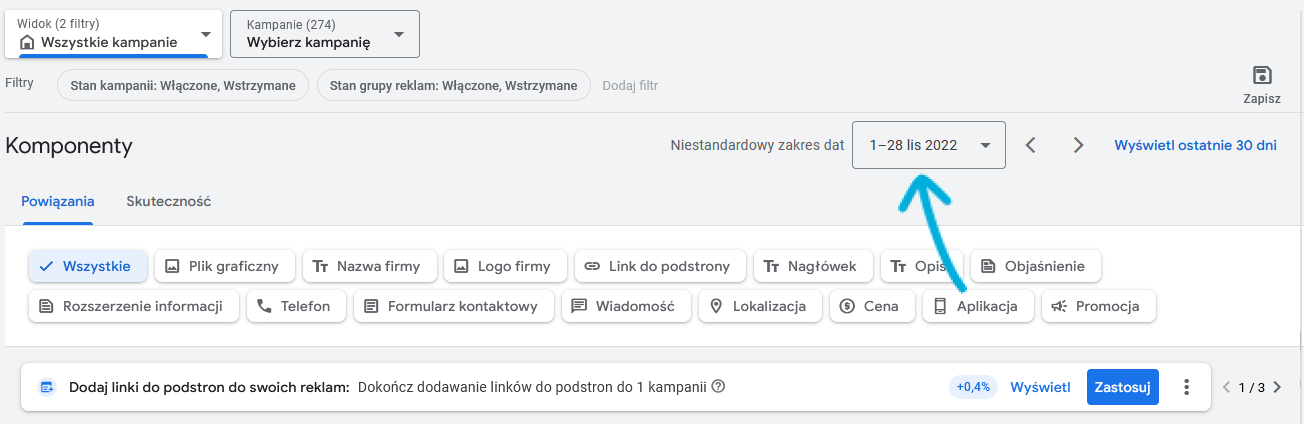Image resolution: width=1304 pixels, height=424 pixels.
Task: Filter by Nazwa firmy
Action: 369,266
